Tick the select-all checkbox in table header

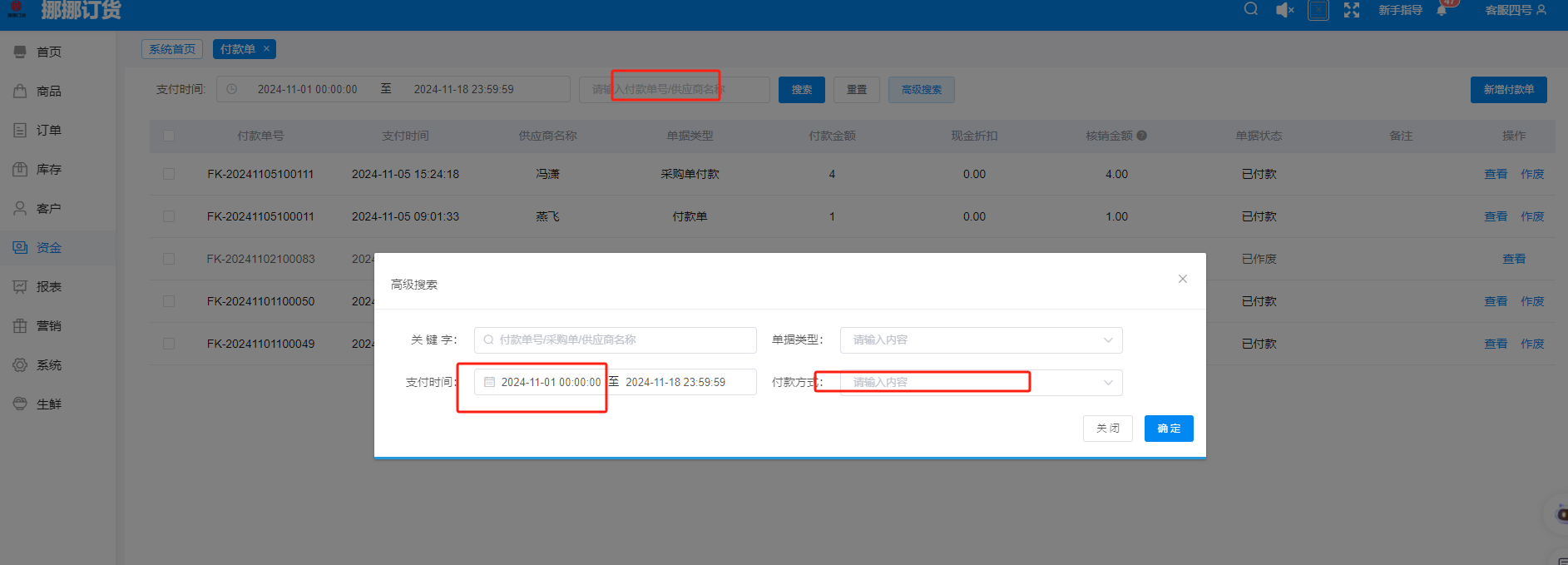169,136
